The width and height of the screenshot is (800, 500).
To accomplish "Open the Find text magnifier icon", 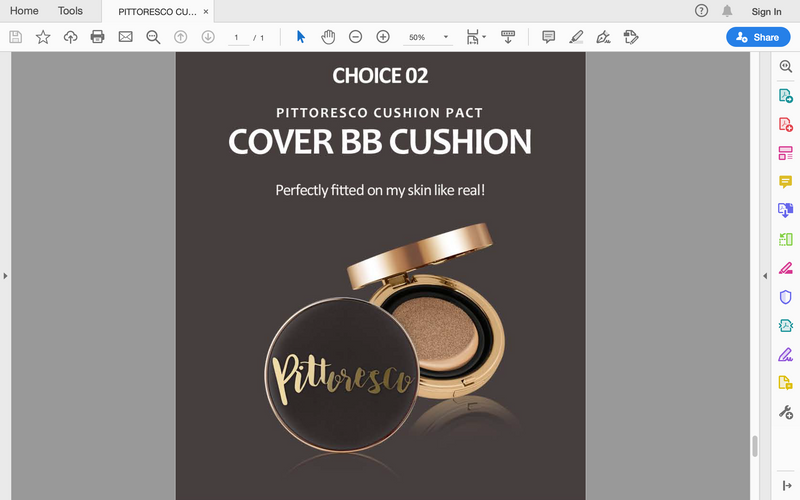I will point(153,37).
